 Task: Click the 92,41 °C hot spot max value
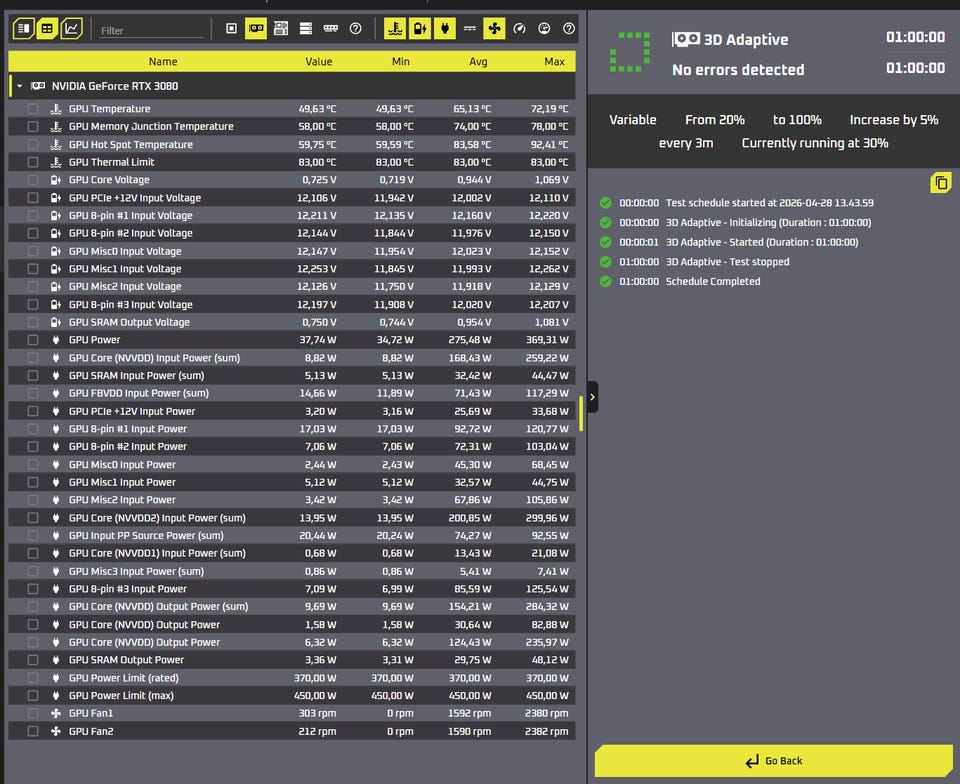(549, 144)
